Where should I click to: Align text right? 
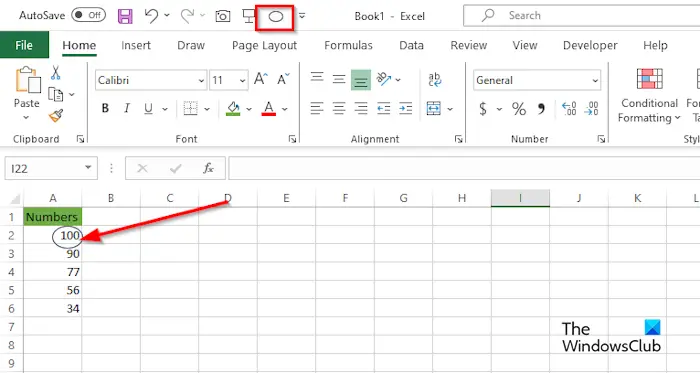(361, 108)
